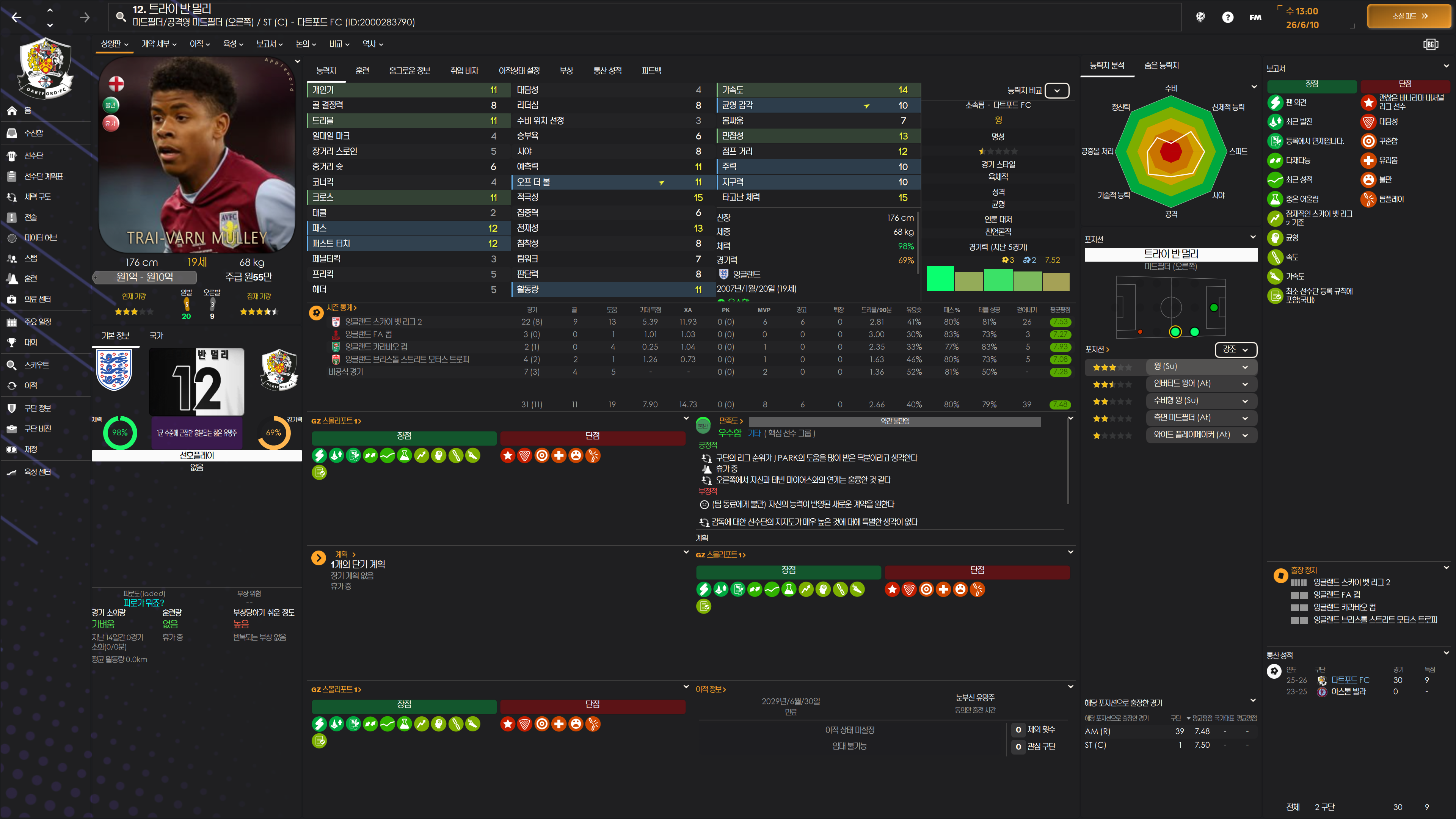Click the Dartford FC club badge
The image size is (1456, 819).
(46, 68)
